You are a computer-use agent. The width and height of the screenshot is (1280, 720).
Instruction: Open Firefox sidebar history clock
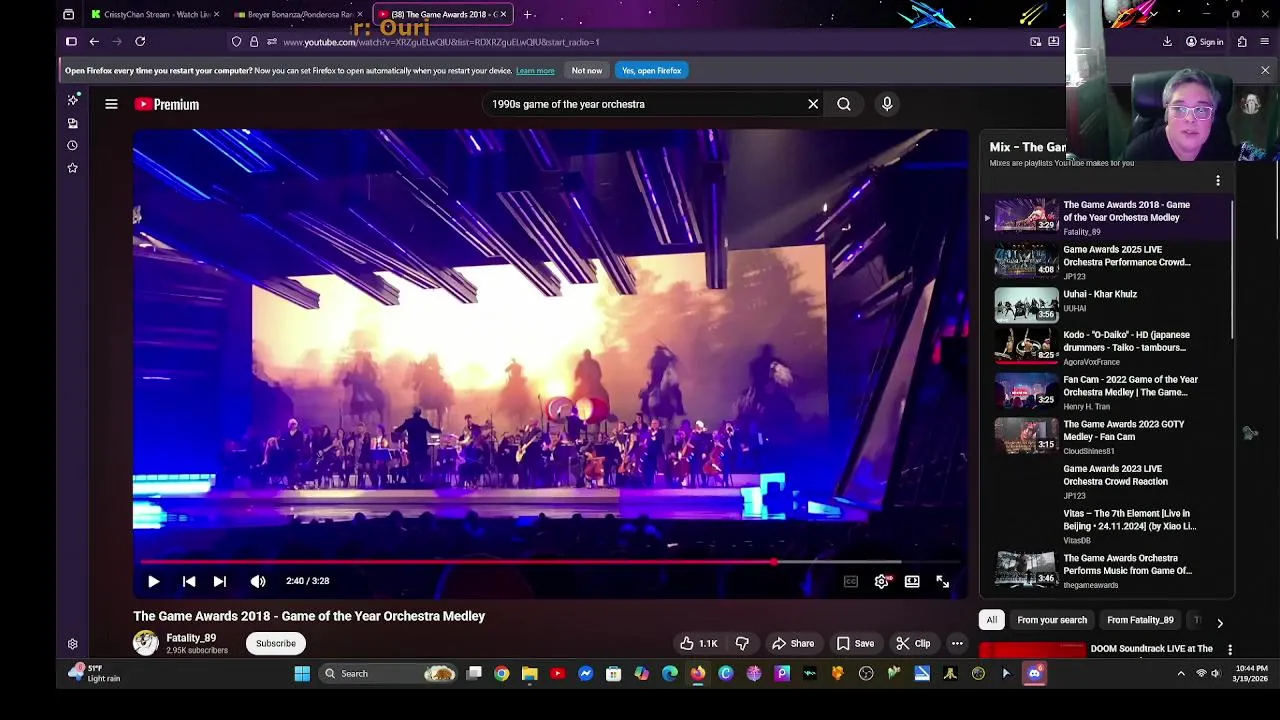click(x=72, y=146)
